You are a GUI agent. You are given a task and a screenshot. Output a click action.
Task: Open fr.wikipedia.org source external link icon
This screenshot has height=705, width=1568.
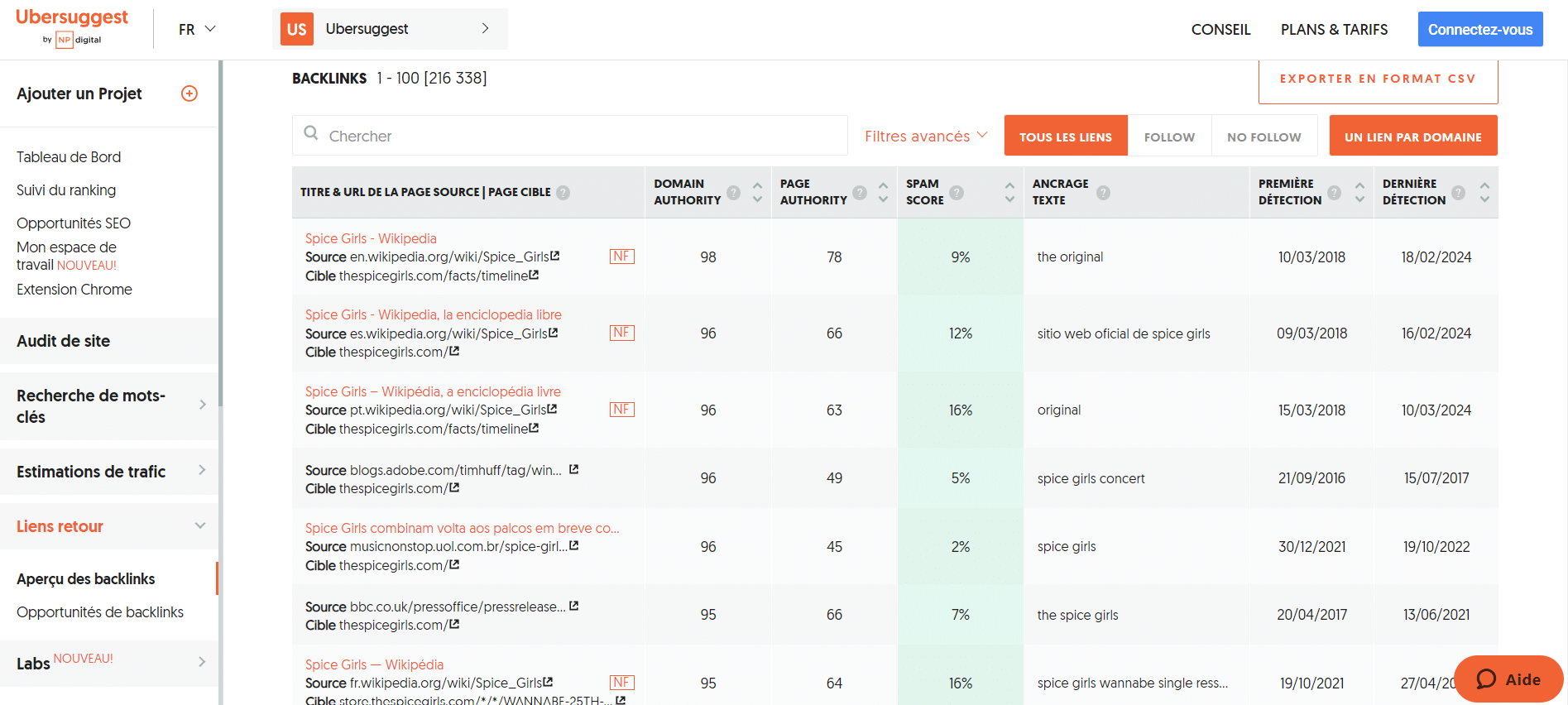coord(548,683)
